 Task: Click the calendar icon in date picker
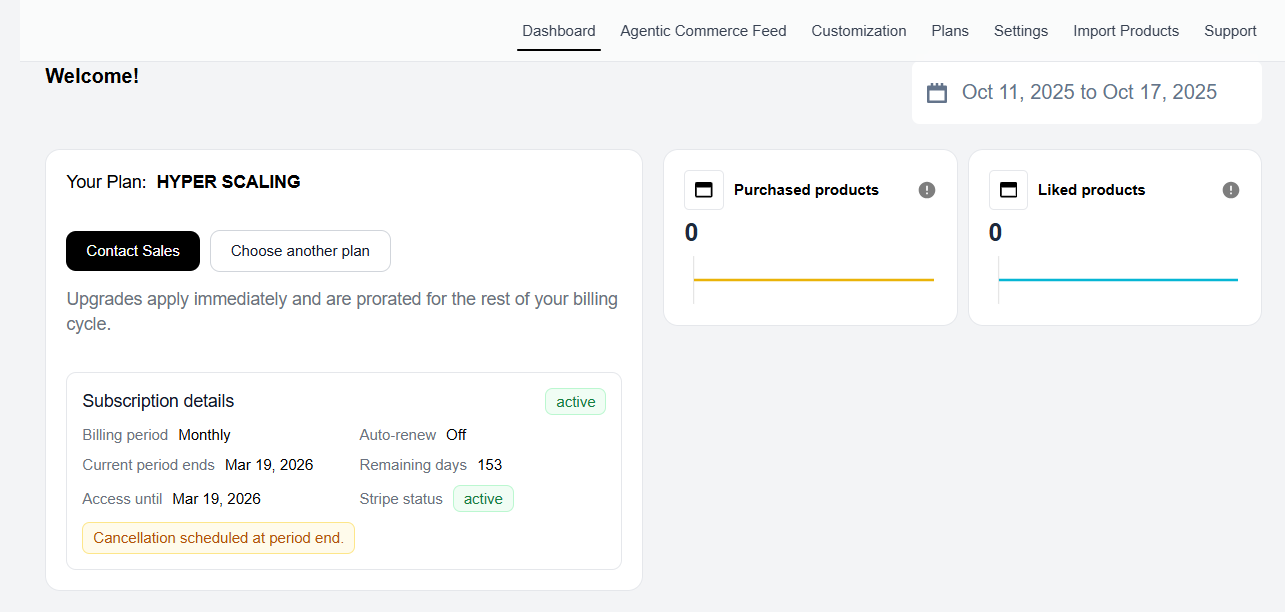tap(937, 93)
